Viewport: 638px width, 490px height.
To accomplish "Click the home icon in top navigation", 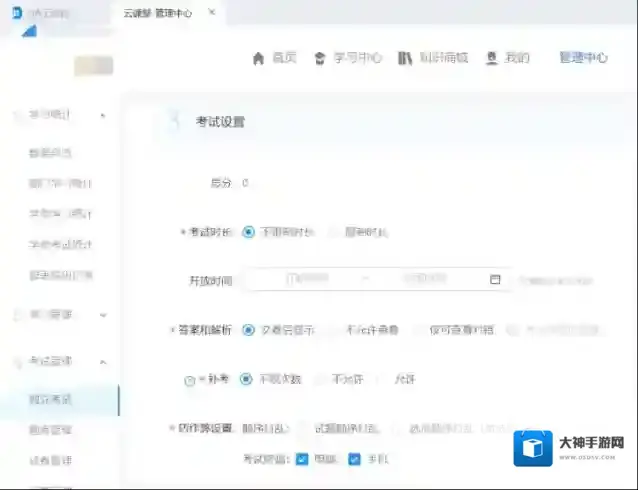I will coord(258,59).
